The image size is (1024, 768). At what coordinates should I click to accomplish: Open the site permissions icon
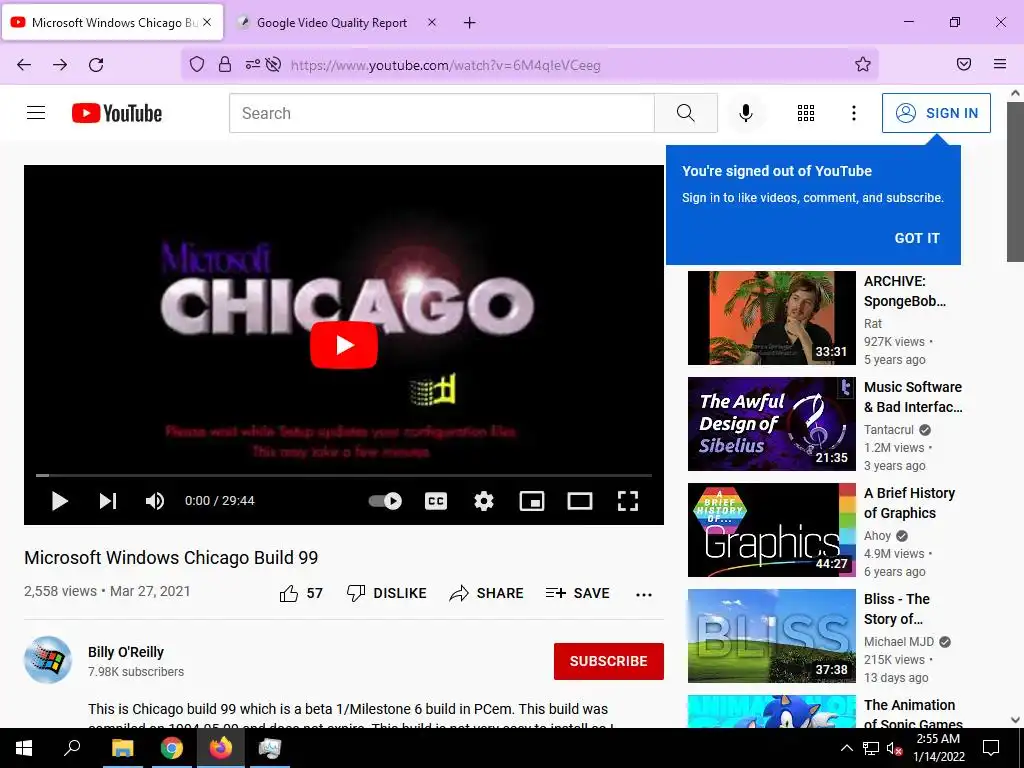pos(253,64)
